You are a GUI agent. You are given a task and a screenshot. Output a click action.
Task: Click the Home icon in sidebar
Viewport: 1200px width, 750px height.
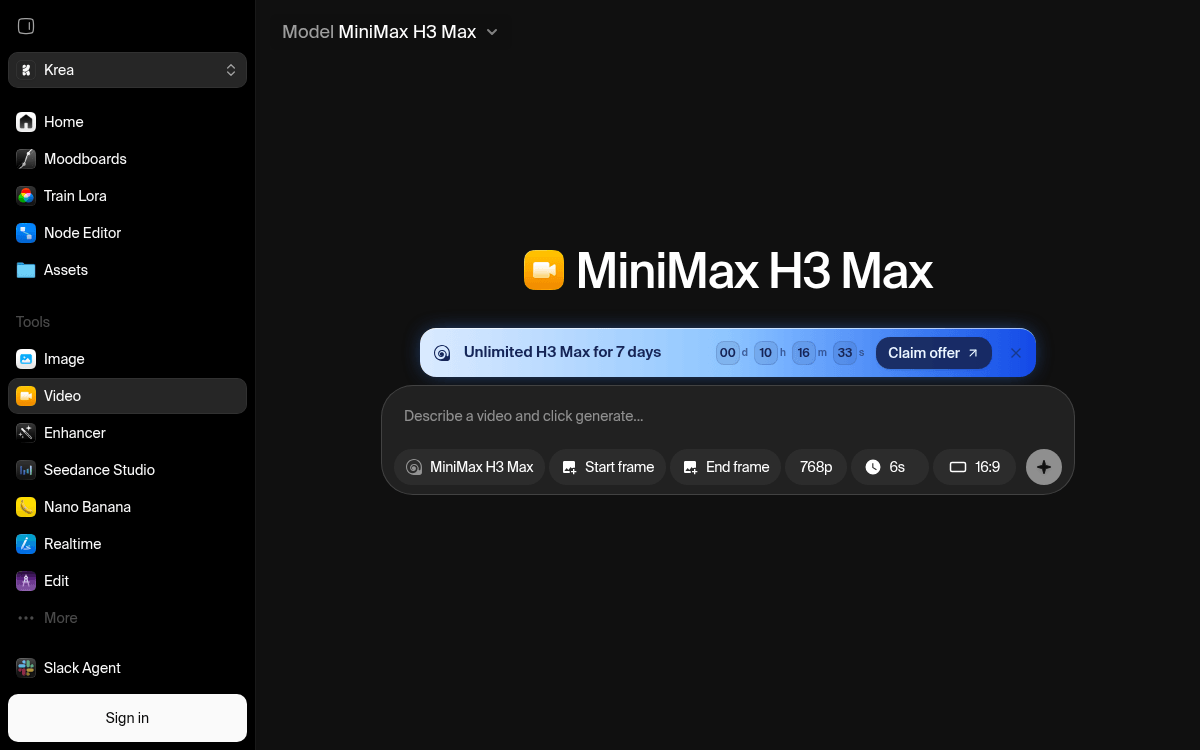(x=26, y=122)
